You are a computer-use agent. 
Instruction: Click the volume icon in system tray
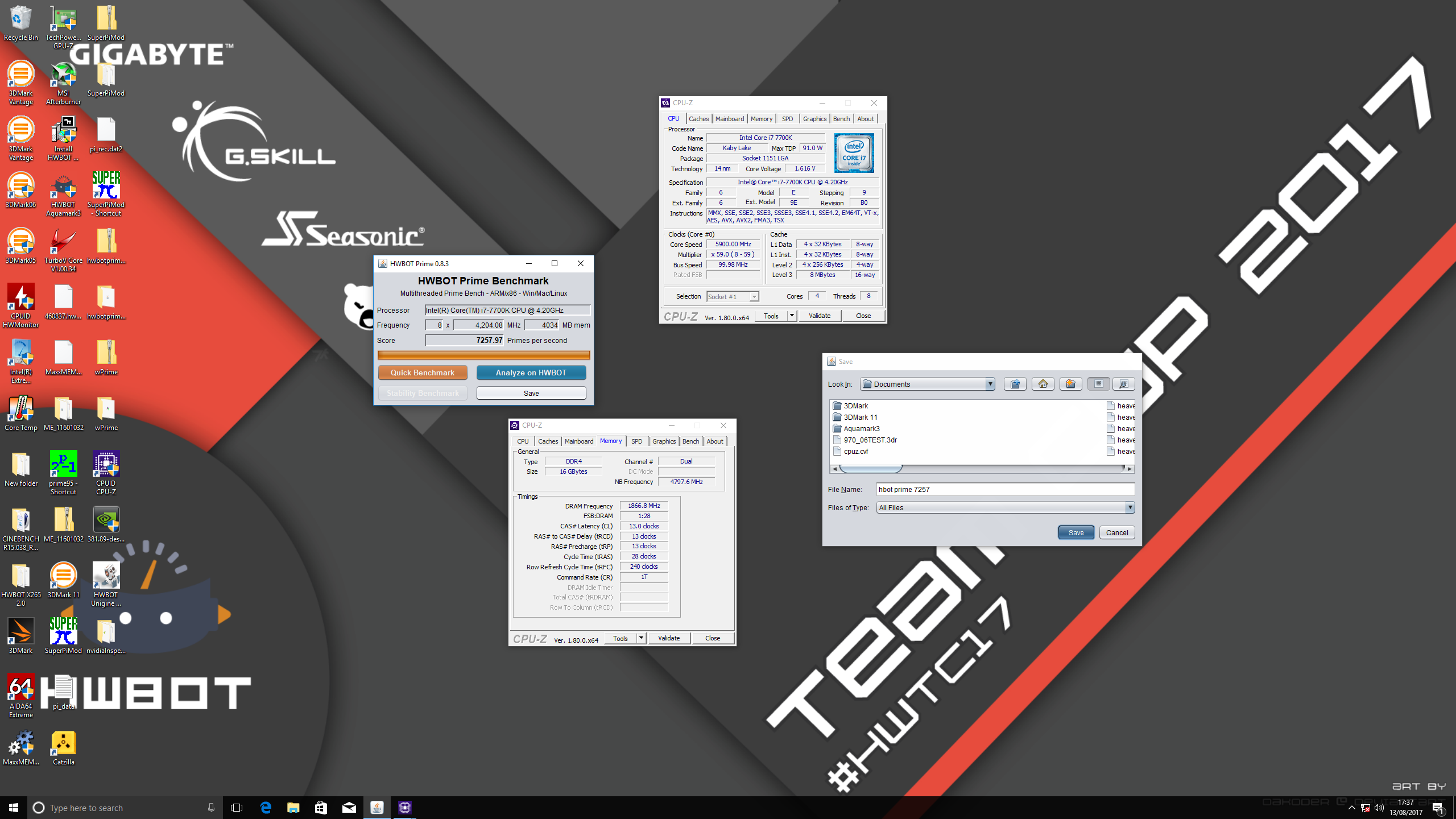pyautogui.click(x=1379, y=808)
